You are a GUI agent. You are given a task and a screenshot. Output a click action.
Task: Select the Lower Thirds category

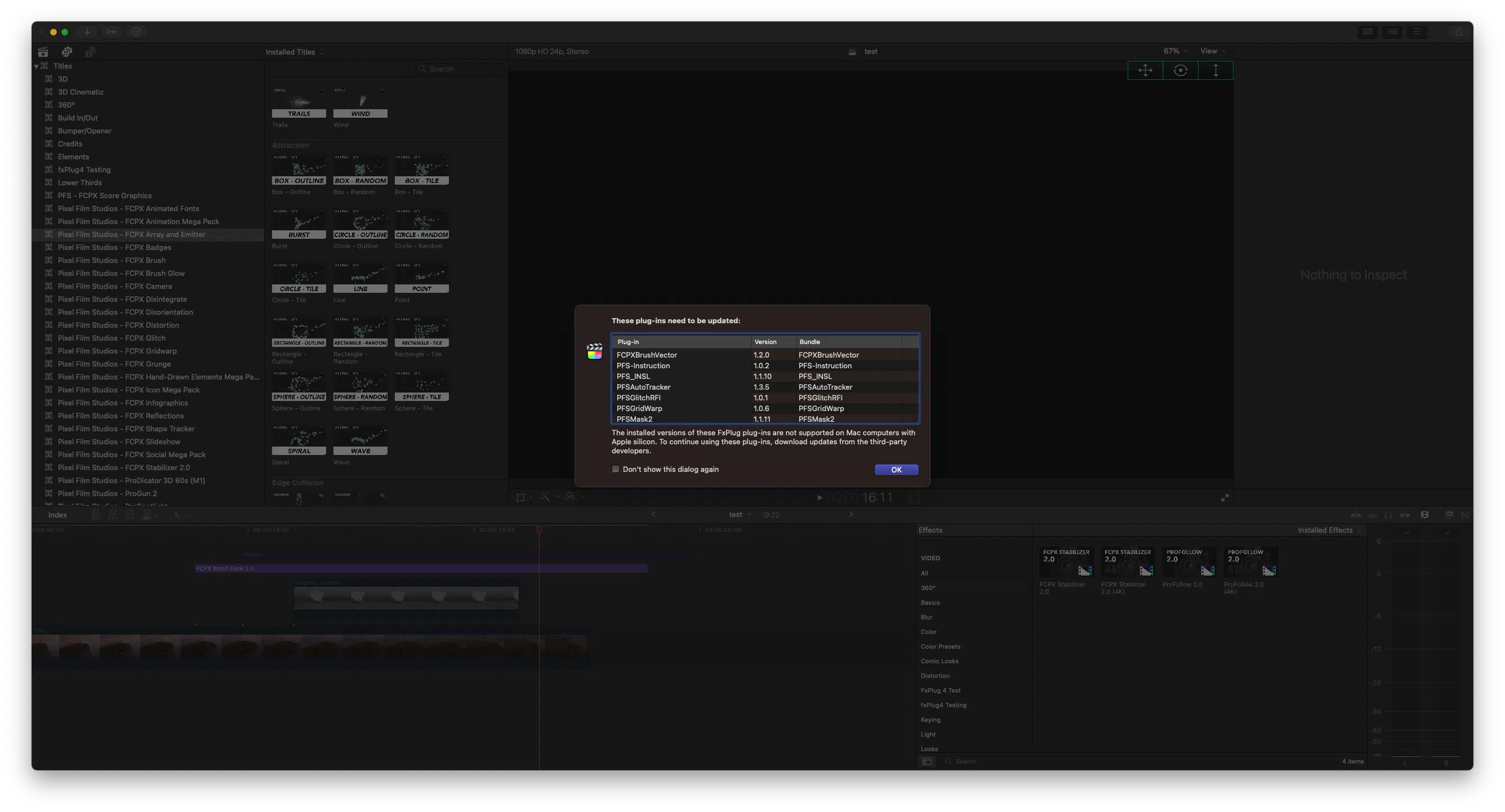pyautogui.click(x=79, y=183)
